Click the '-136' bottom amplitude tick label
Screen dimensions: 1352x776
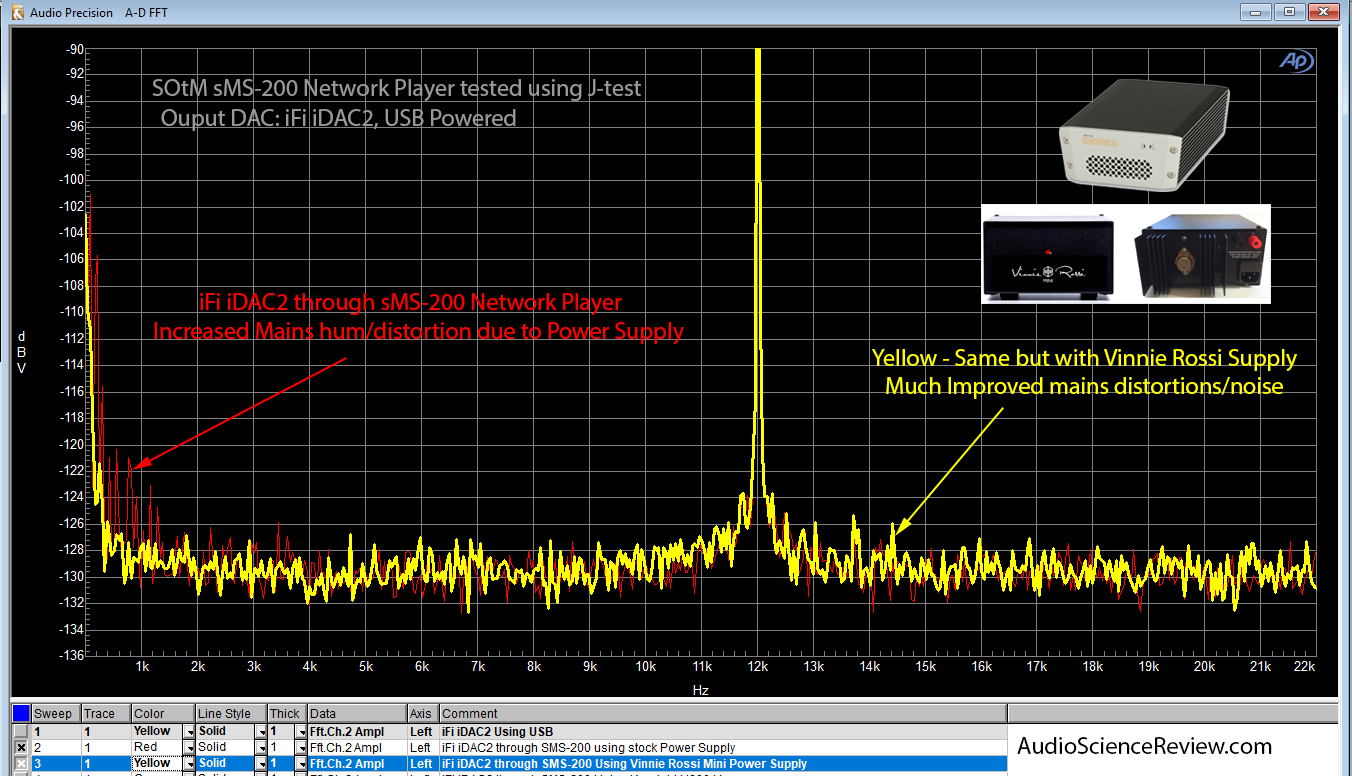click(x=70, y=655)
